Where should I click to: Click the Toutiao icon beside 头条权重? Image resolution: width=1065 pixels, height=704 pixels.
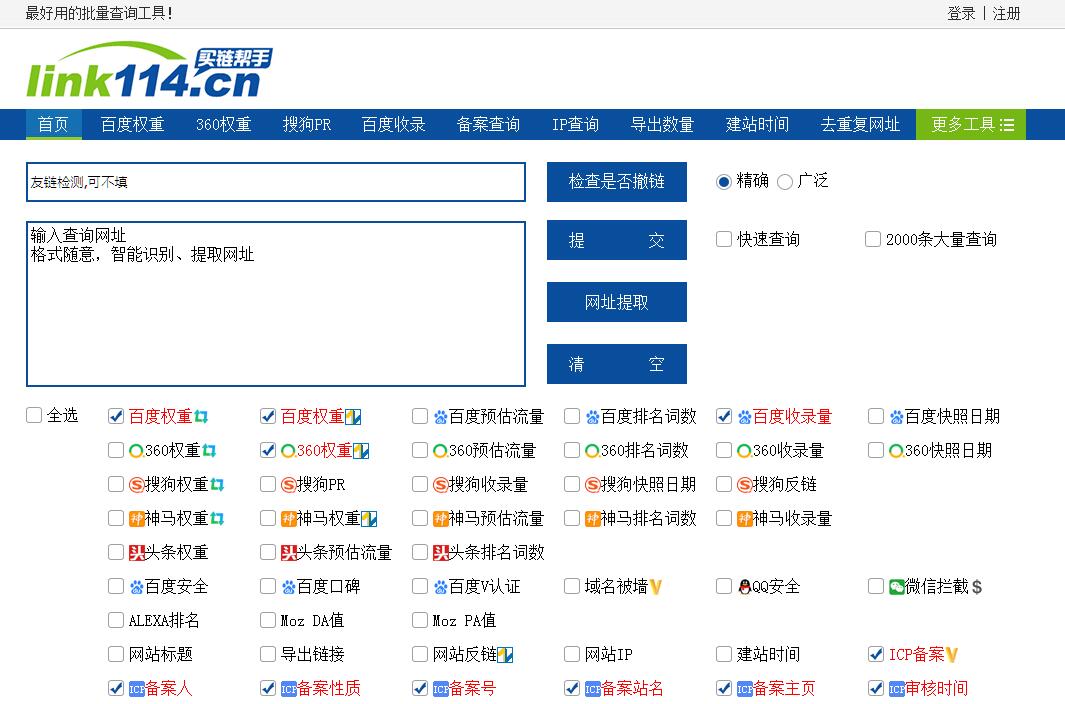click(x=137, y=553)
